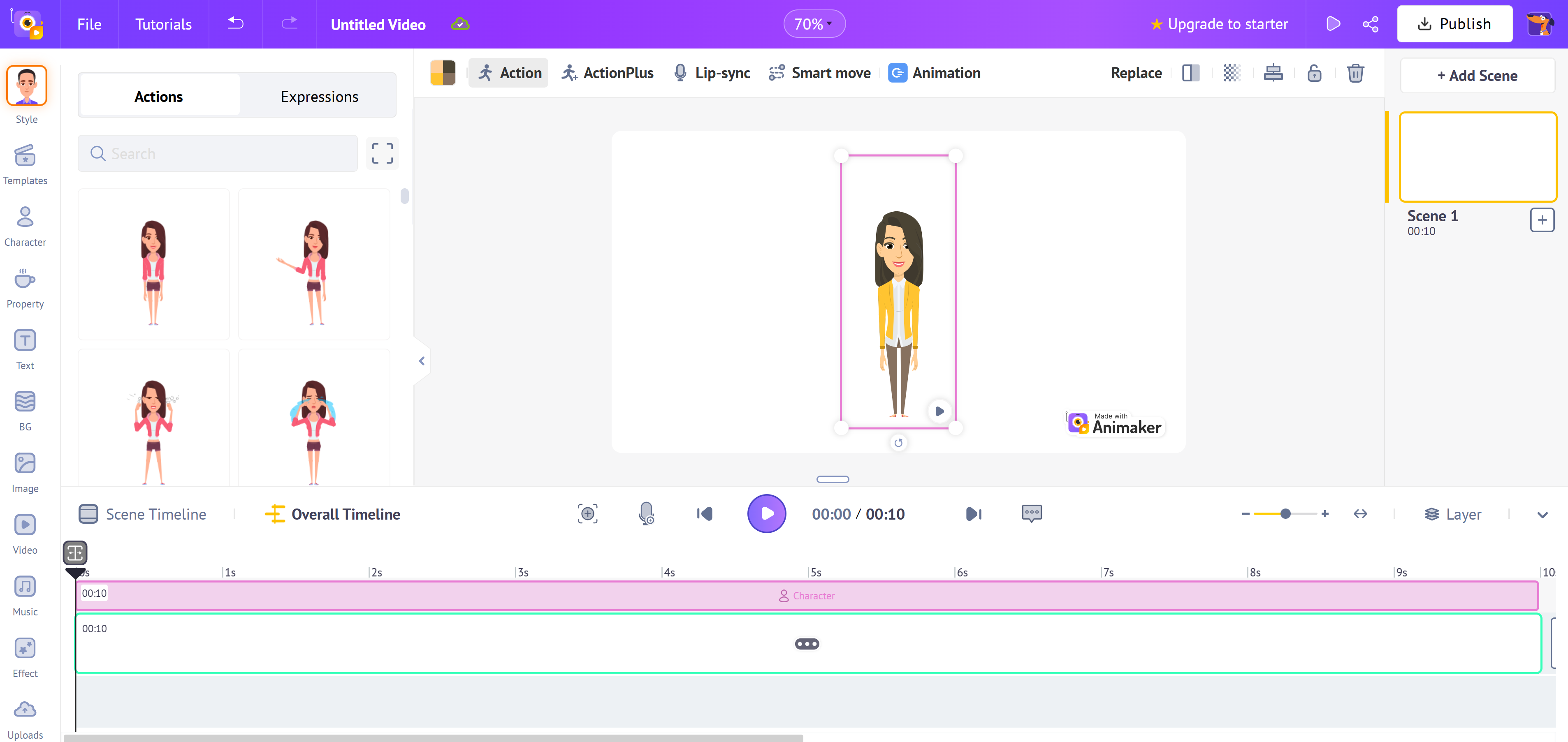The width and height of the screenshot is (1568, 742).
Task: Click the share icon in header
Action: click(1370, 24)
